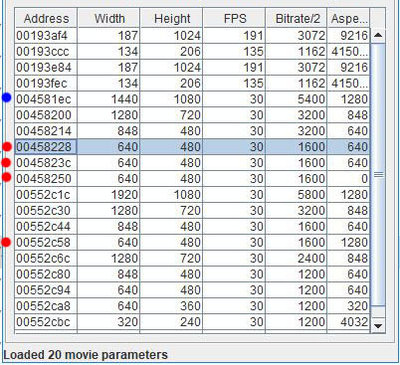Viewport: 400px width, 365px height.
Task: Select address cell 00552c94
Action: coord(46,290)
